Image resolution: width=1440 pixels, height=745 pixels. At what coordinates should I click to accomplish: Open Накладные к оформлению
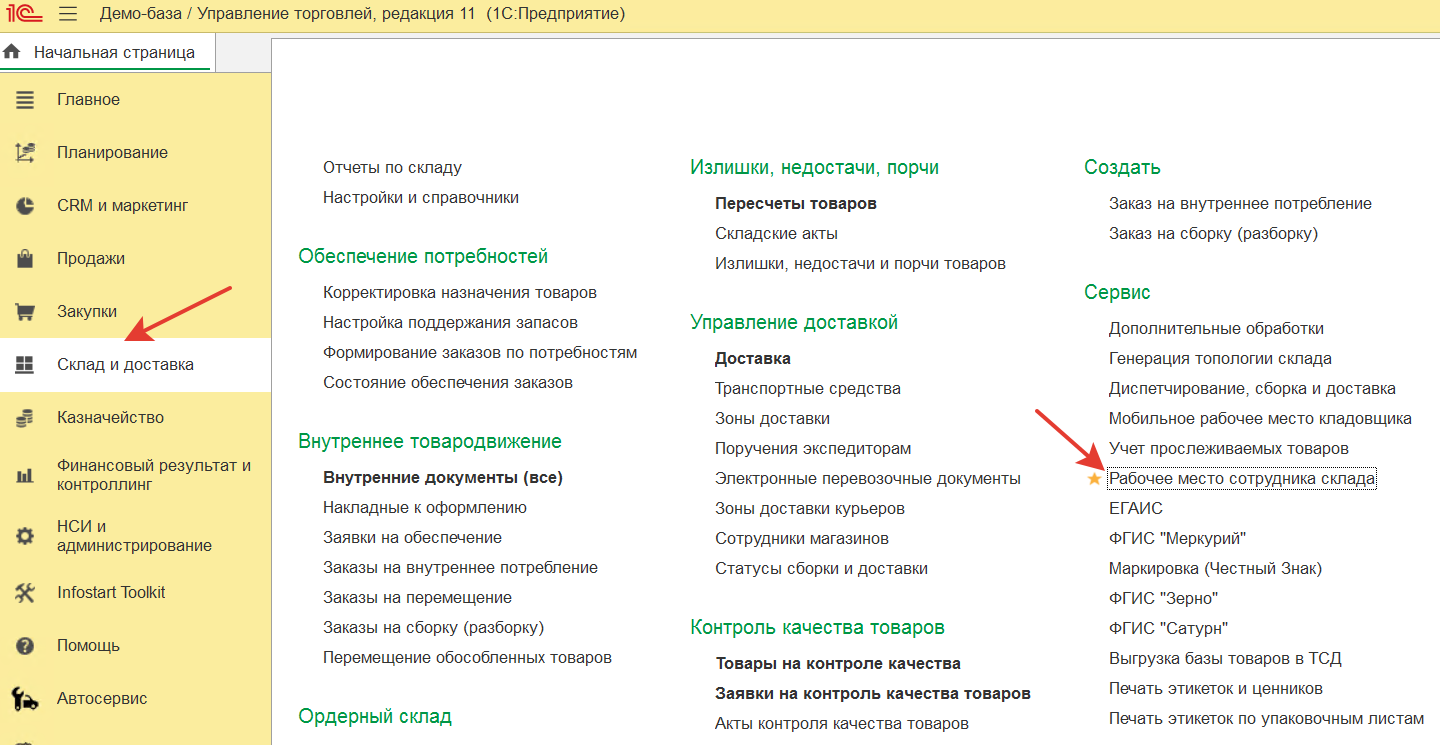click(x=425, y=508)
